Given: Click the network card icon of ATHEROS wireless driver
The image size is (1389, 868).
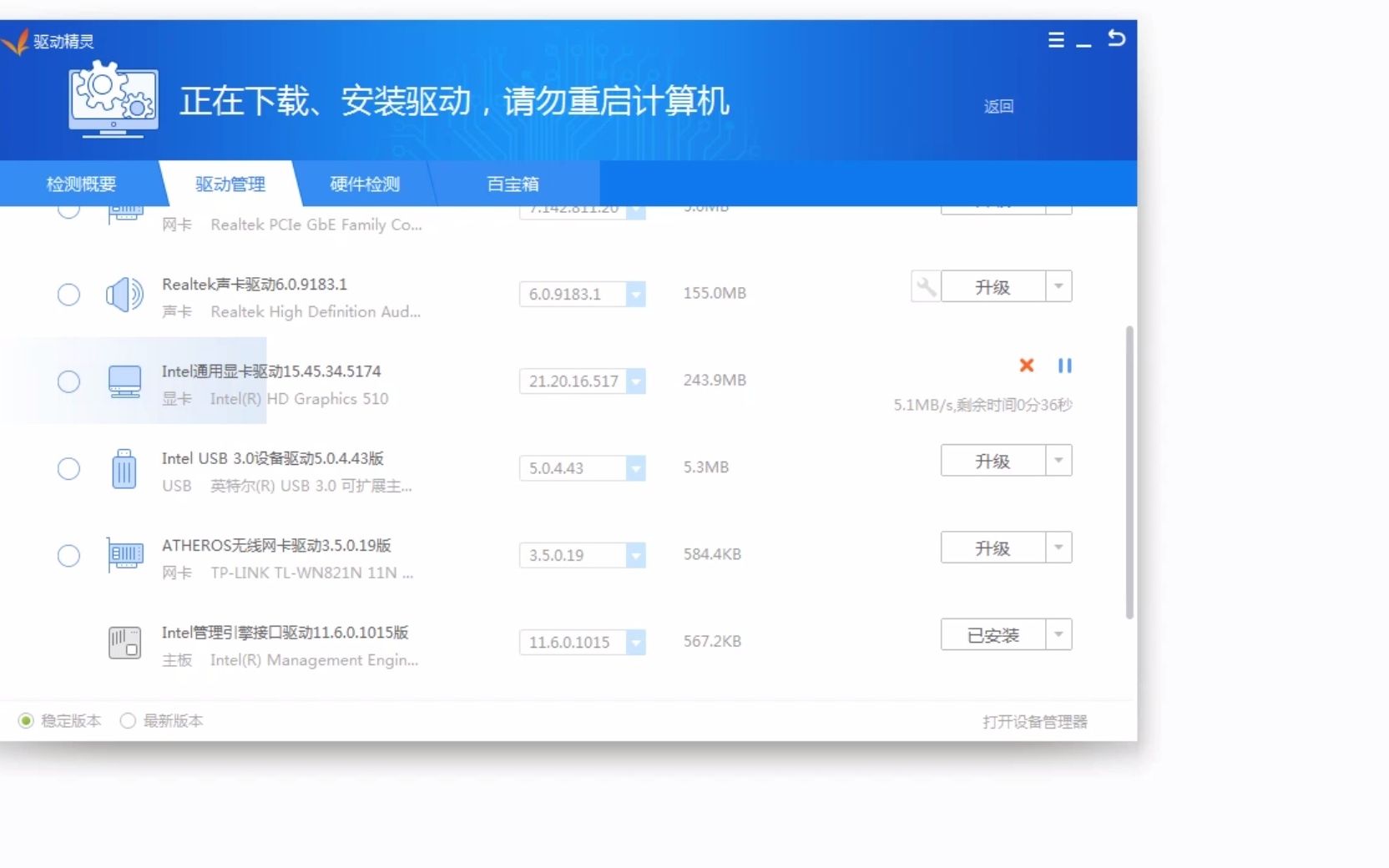Looking at the screenshot, I should (124, 555).
